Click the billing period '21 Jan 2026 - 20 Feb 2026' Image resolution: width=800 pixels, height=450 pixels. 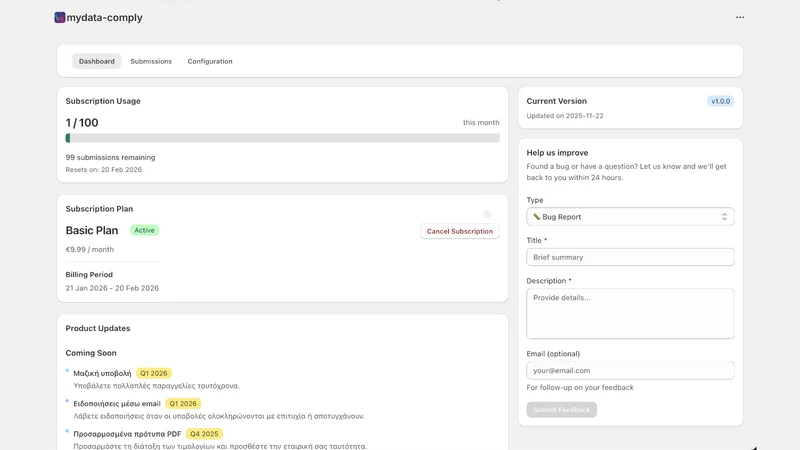[x=112, y=288]
